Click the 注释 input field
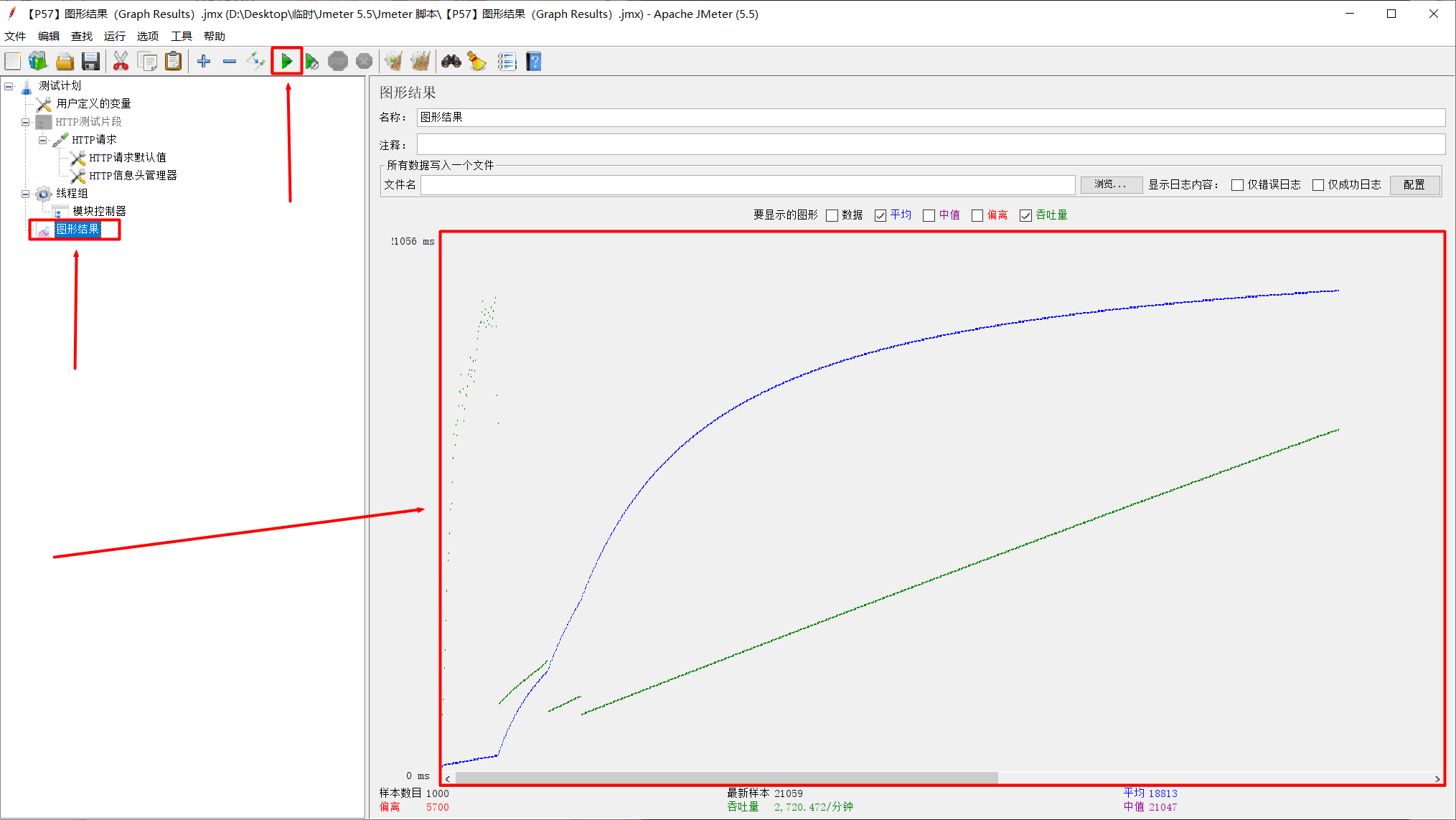The image size is (1456, 820). click(x=931, y=144)
